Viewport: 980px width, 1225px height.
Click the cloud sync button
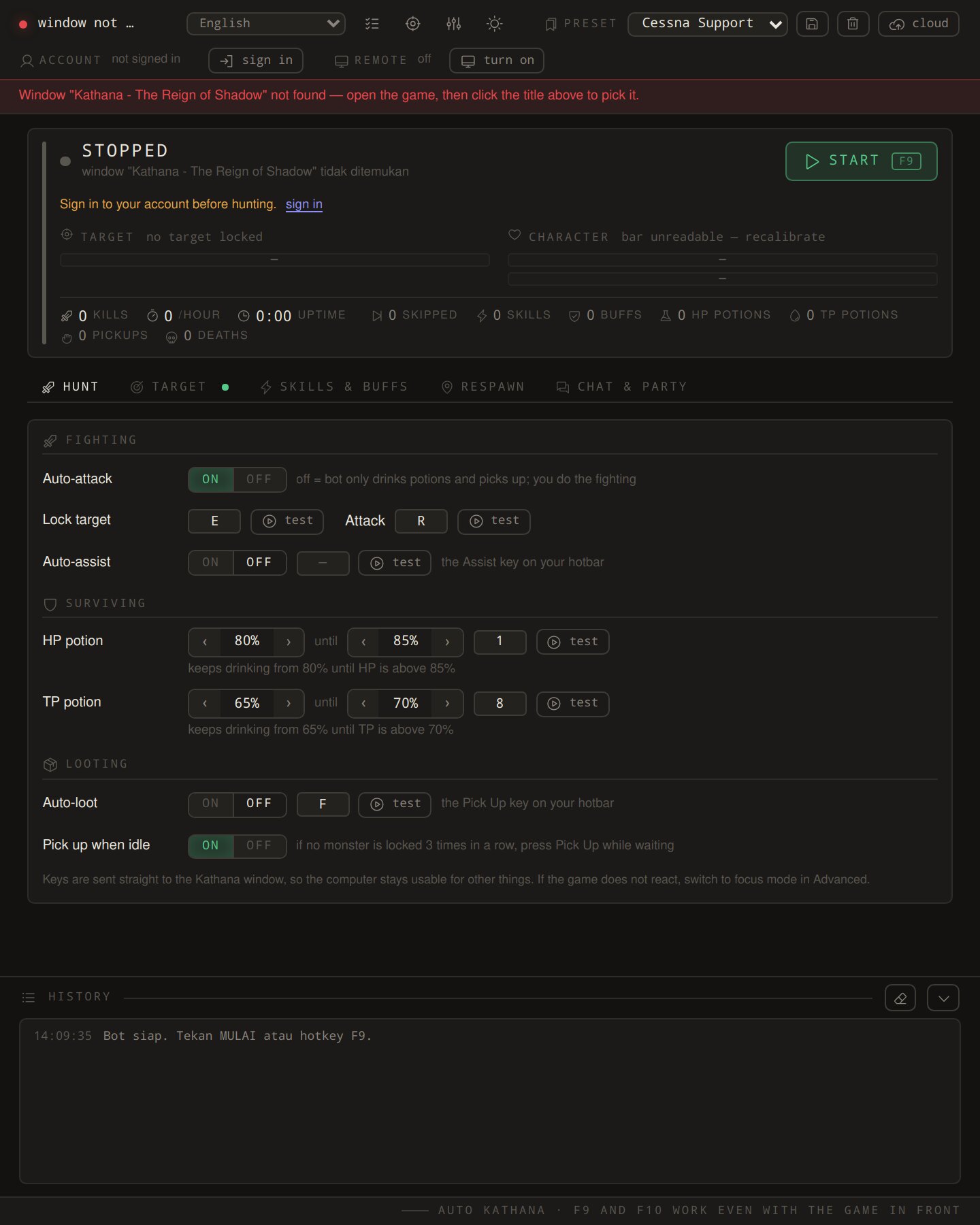tap(919, 24)
